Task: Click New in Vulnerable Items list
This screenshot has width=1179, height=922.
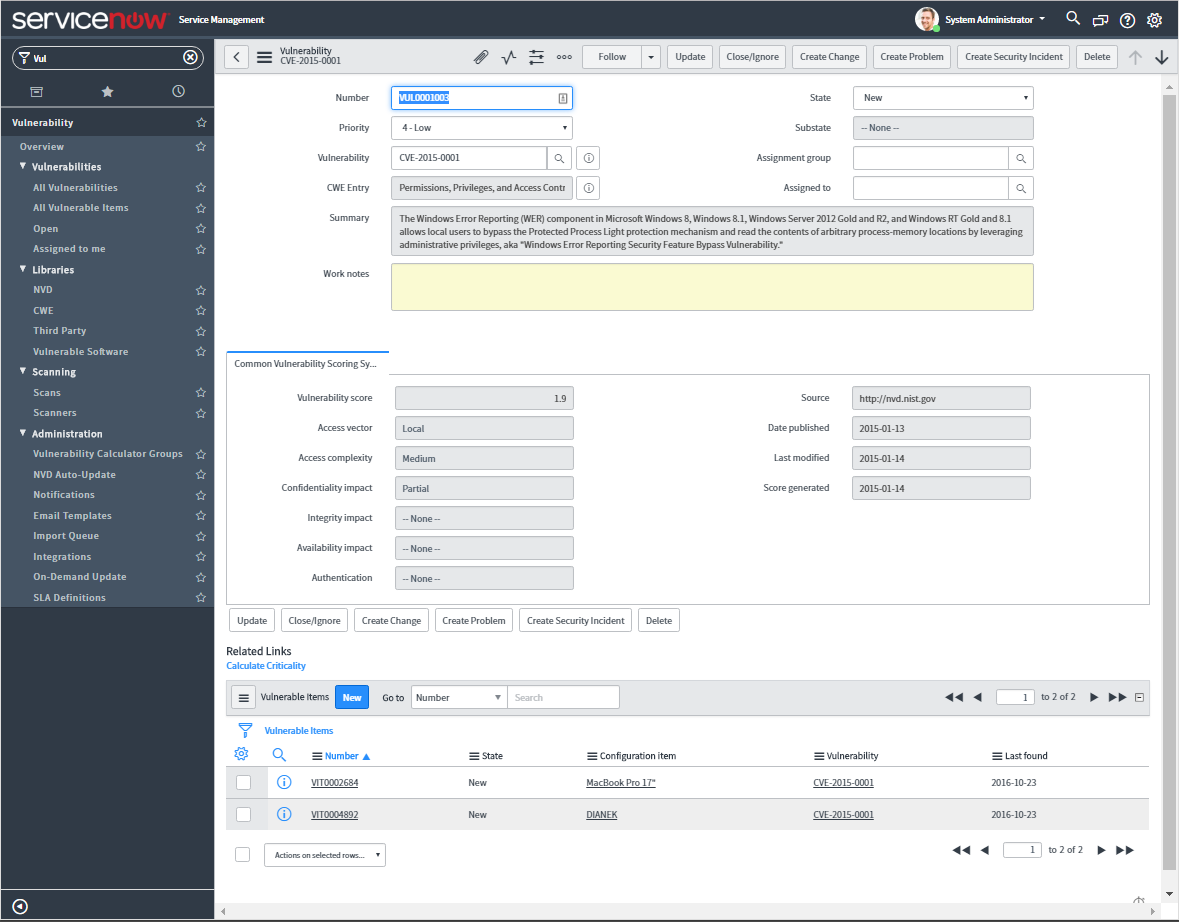Action: click(x=352, y=697)
